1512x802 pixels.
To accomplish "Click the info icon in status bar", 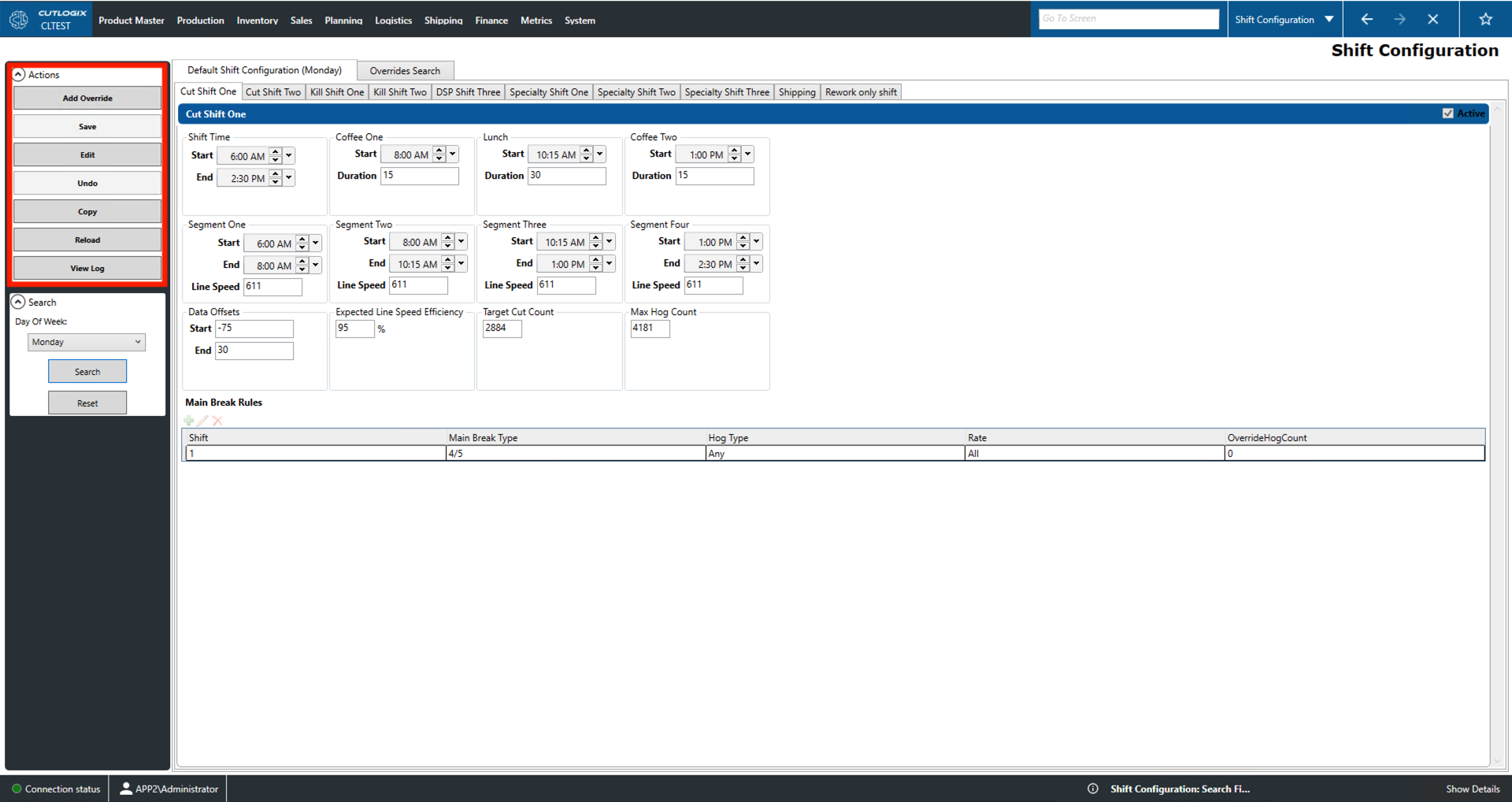I will (1093, 789).
